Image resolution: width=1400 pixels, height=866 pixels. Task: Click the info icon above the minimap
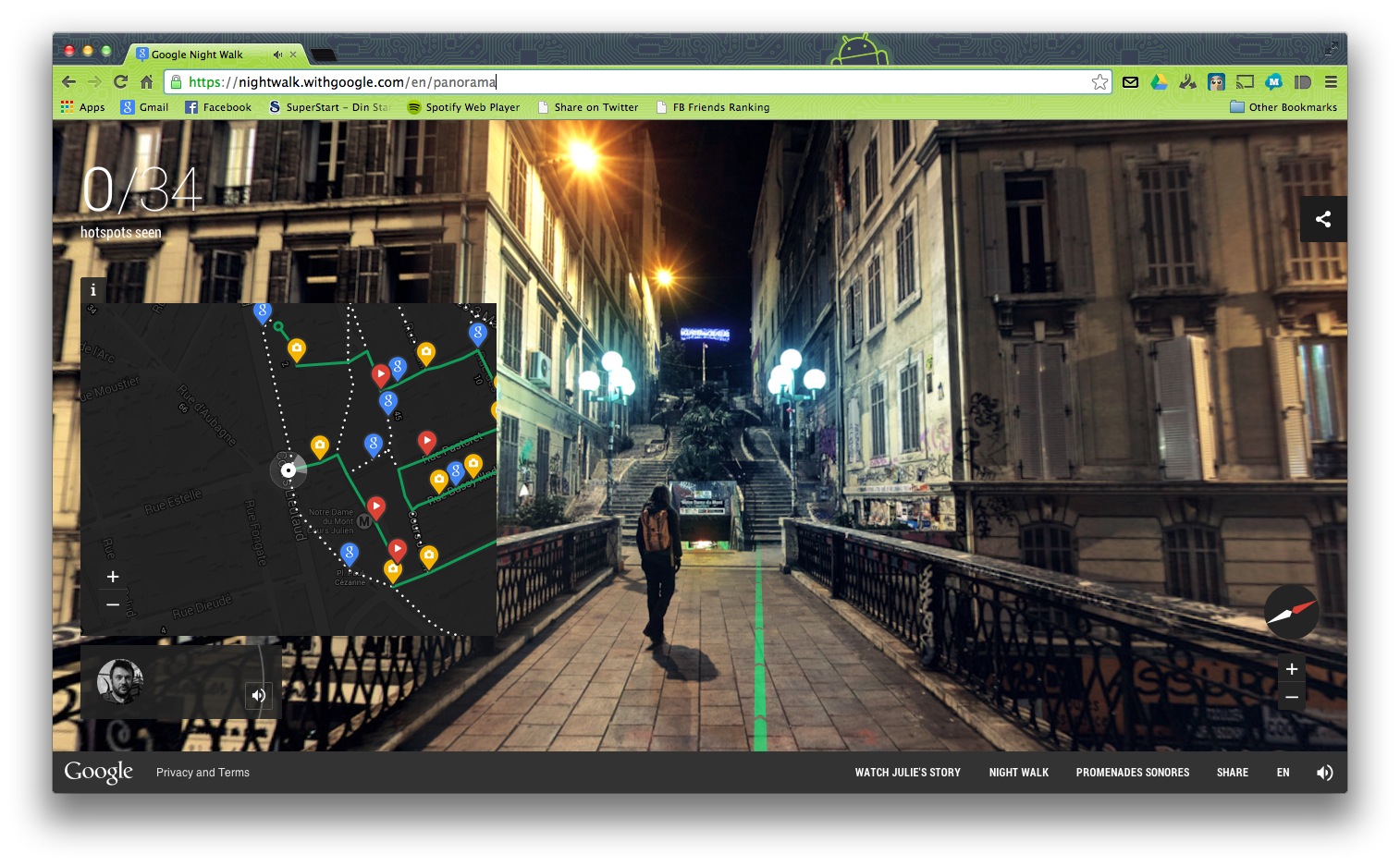[x=92, y=290]
